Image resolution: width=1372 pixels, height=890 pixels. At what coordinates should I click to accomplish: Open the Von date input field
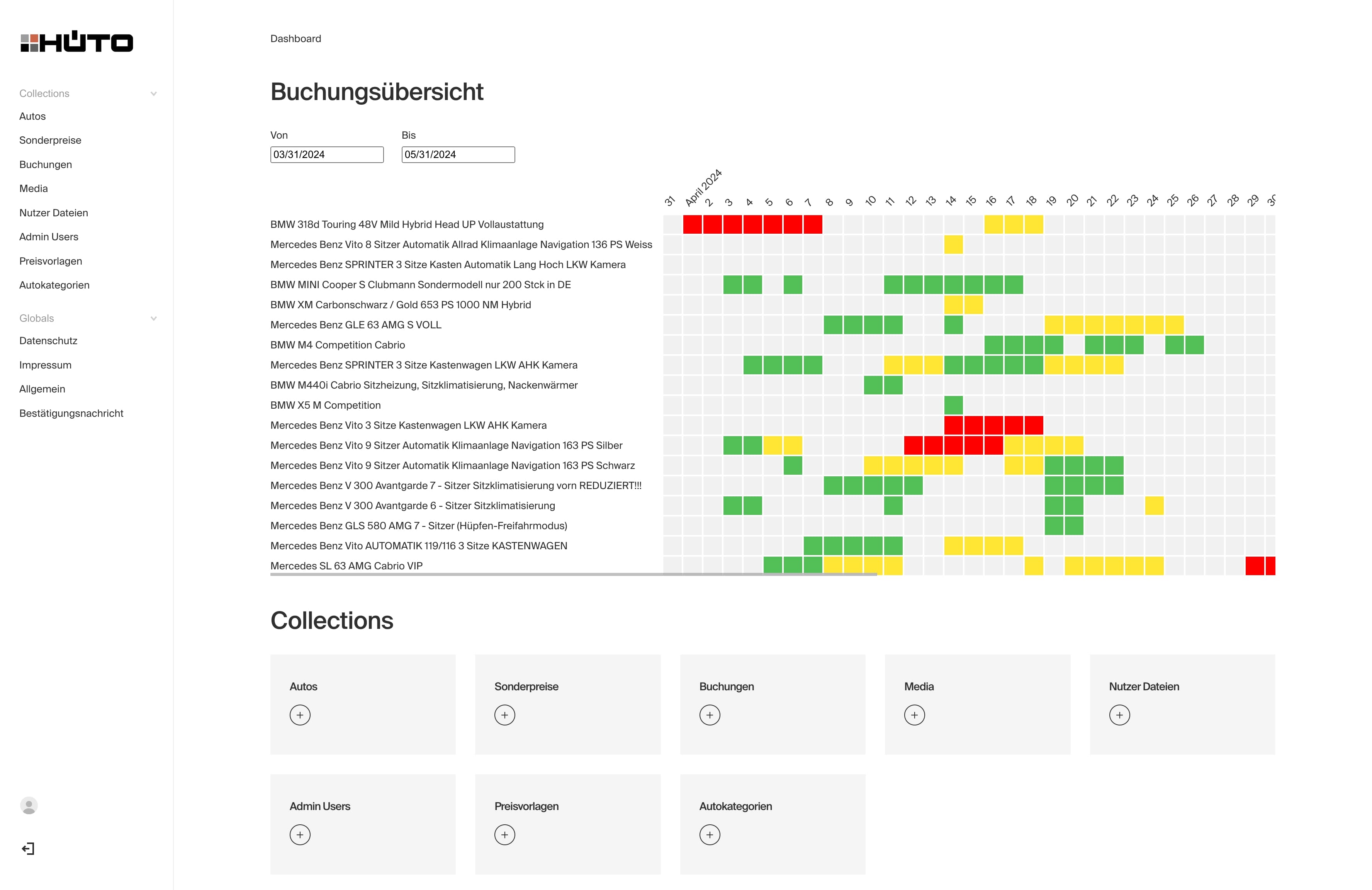coord(328,154)
